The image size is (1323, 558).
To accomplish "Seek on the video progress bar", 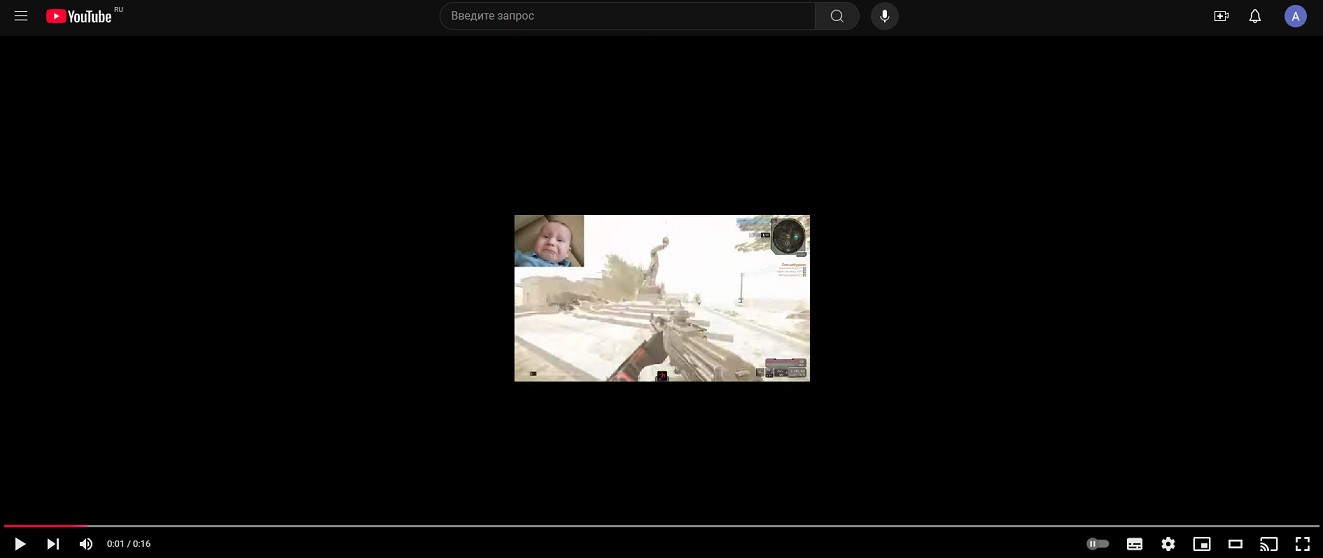I will pyautogui.click(x=661, y=525).
